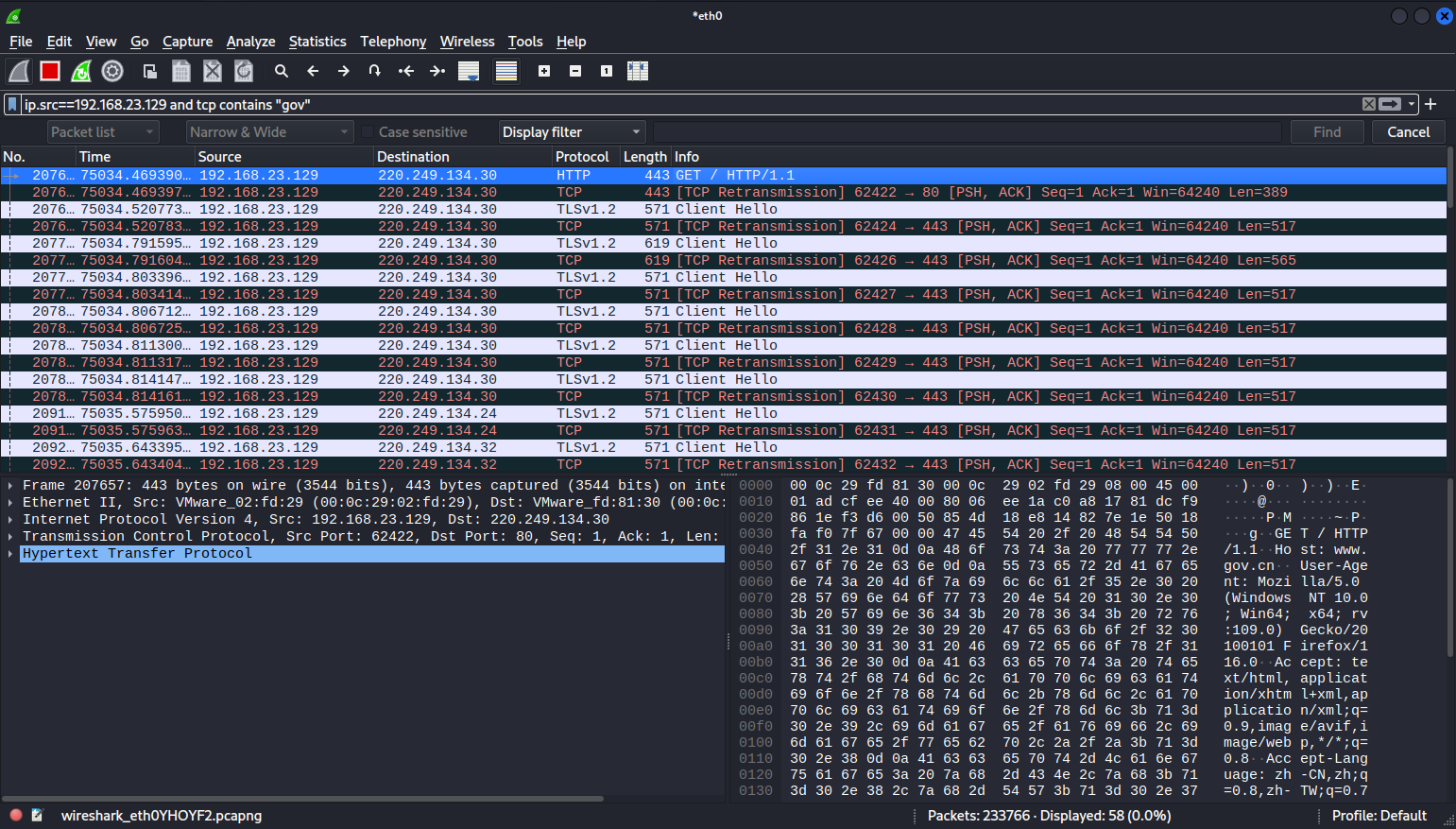Stop the running capture with red square
Screen dimensions: 1456x829
50,71
